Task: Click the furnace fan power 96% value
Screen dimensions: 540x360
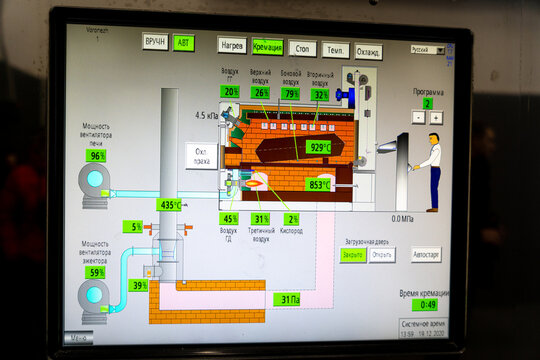Action: 96,156
